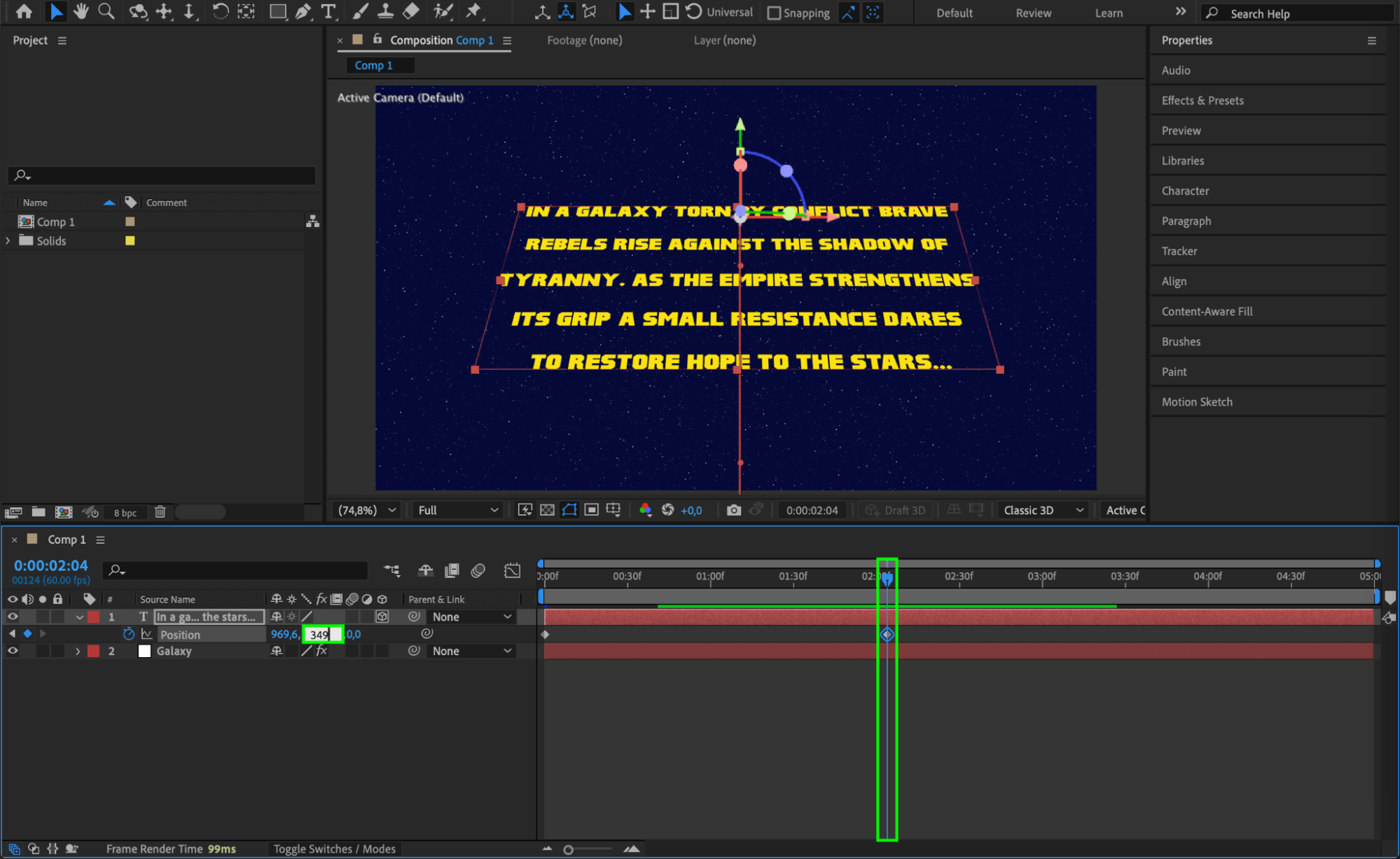1400x859 pixels.
Task: Open the Effects & Presets panel
Action: [x=1202, y=100]
